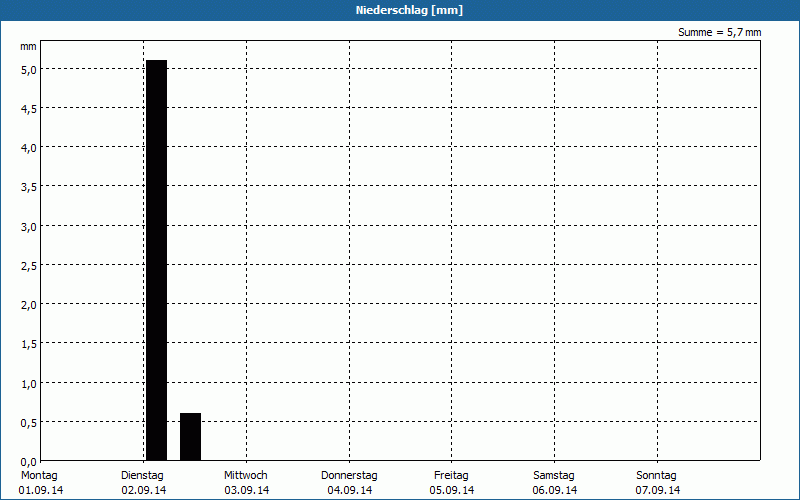Select the date 06.09.14
The height and width of the screenshot is (500, 800).
(555, 490)
